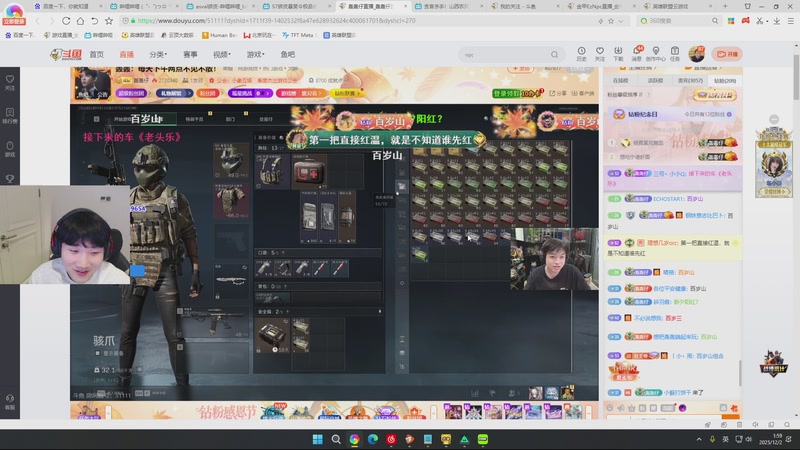Open NetEase Music icon in taskbar
Image resolution: width=800 pixels, height=450 pixels.
[x=391, y=439]
